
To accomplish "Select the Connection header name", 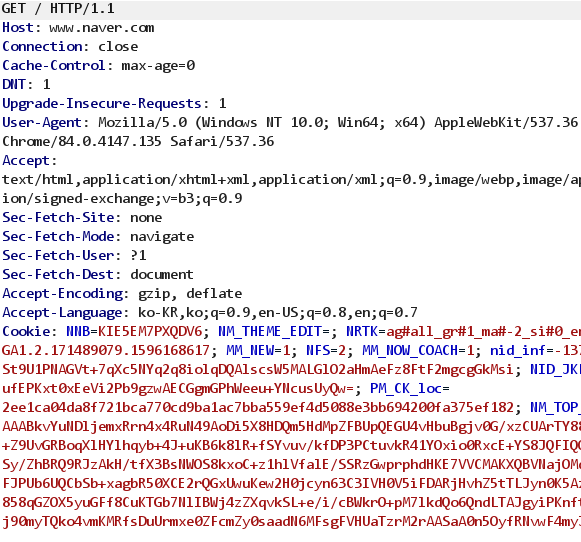I will pos(42,46).
